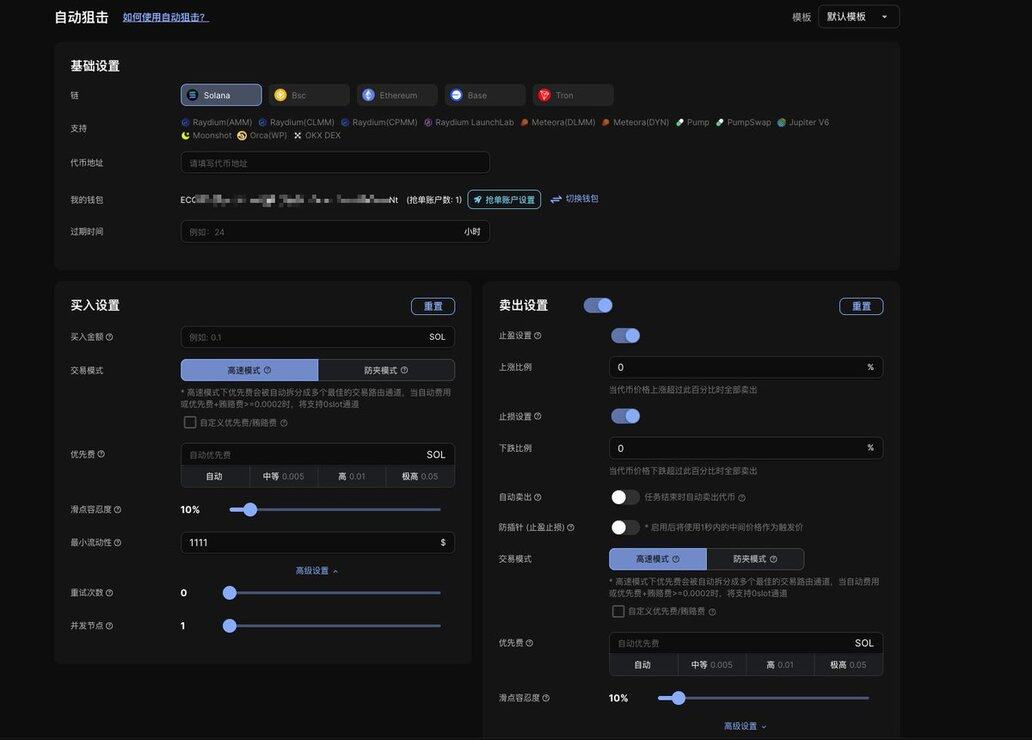Click help icon next to 买入金额
1032x740 pixels.
[x=110, y=337]
